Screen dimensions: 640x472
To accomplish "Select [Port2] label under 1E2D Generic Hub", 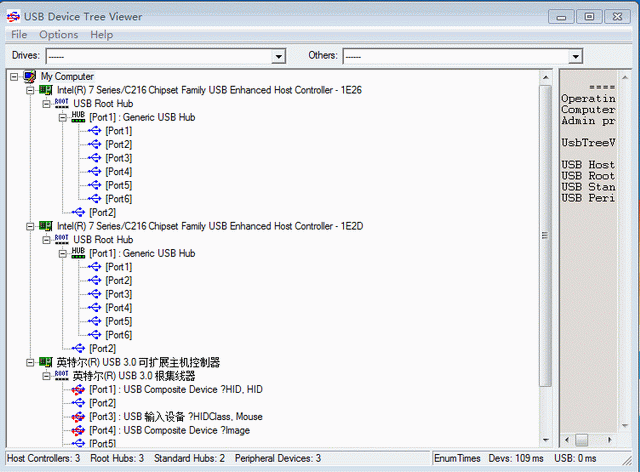I will 119,280.
